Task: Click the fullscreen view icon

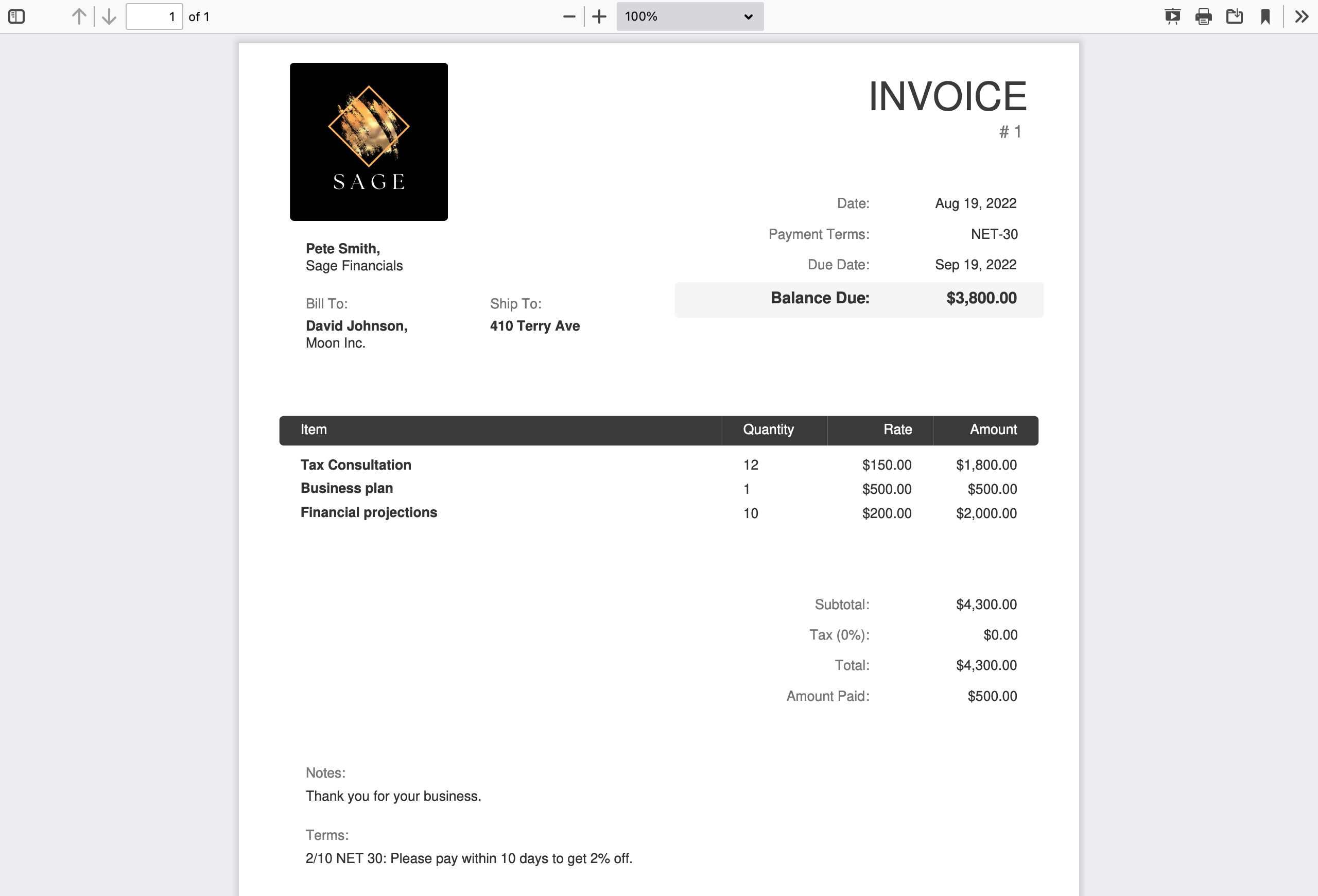Action: click(1173, 16)
